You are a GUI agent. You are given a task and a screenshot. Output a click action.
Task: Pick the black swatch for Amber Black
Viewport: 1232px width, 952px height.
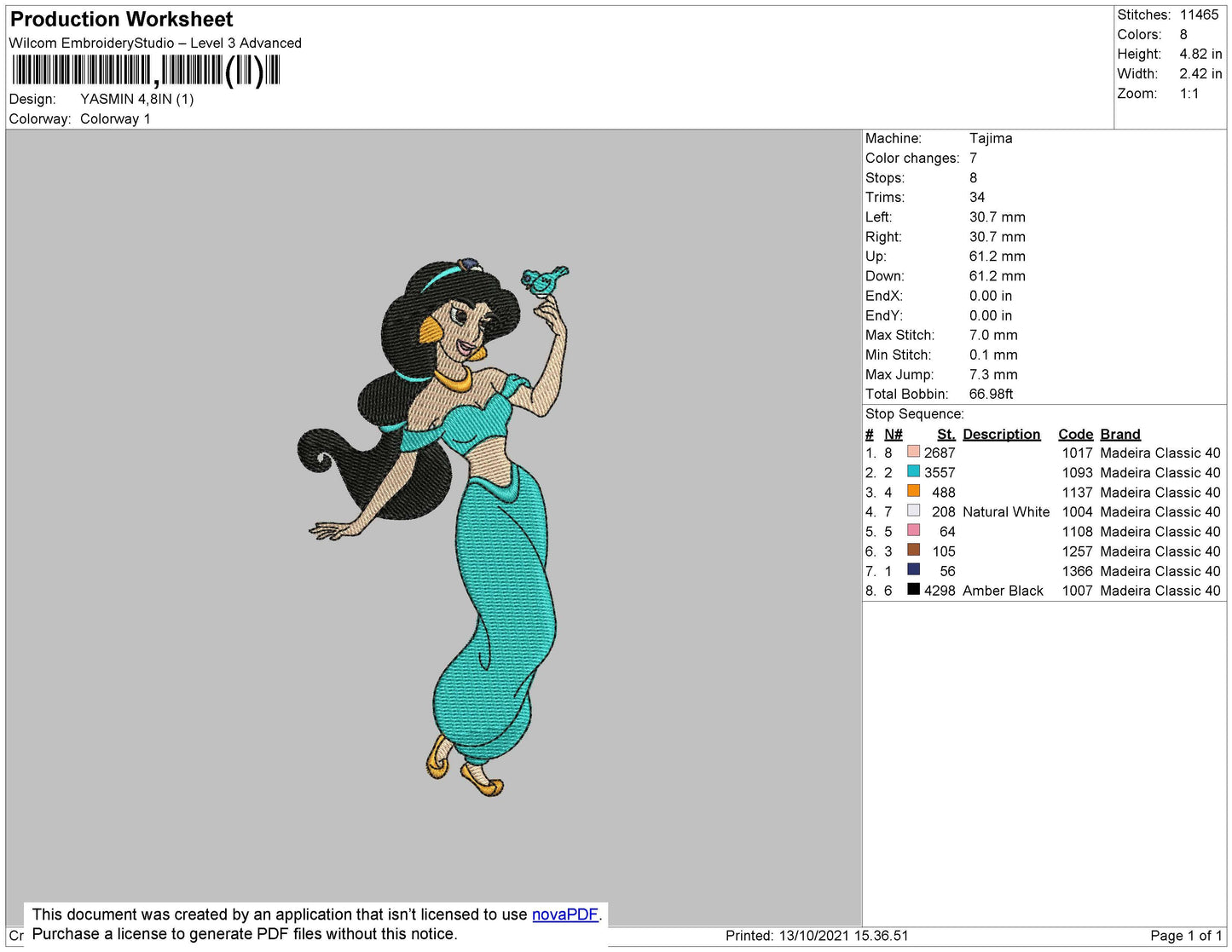click(x=913, y=589)
